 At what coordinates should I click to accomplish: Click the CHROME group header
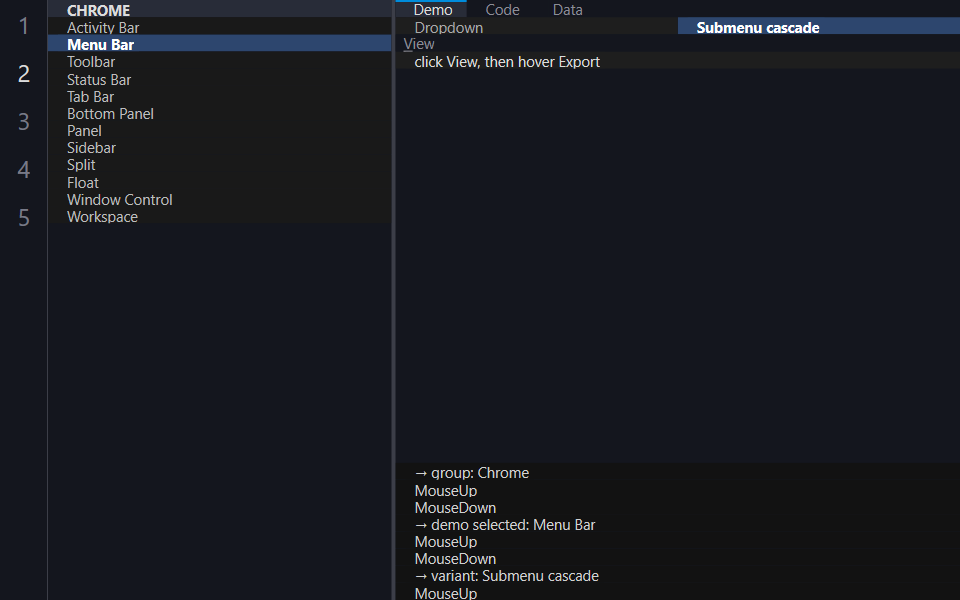[x=219, y=10]
